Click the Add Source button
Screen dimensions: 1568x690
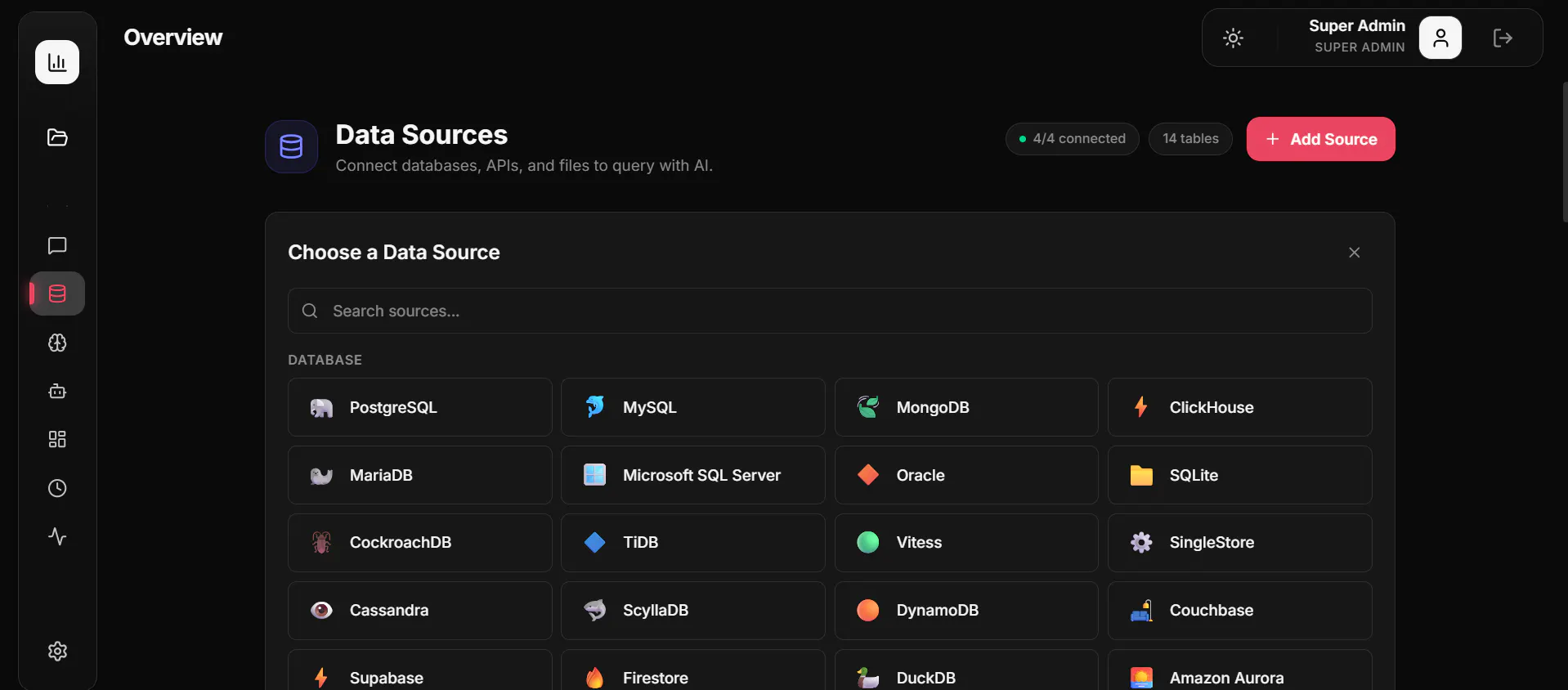[1320, 139]
